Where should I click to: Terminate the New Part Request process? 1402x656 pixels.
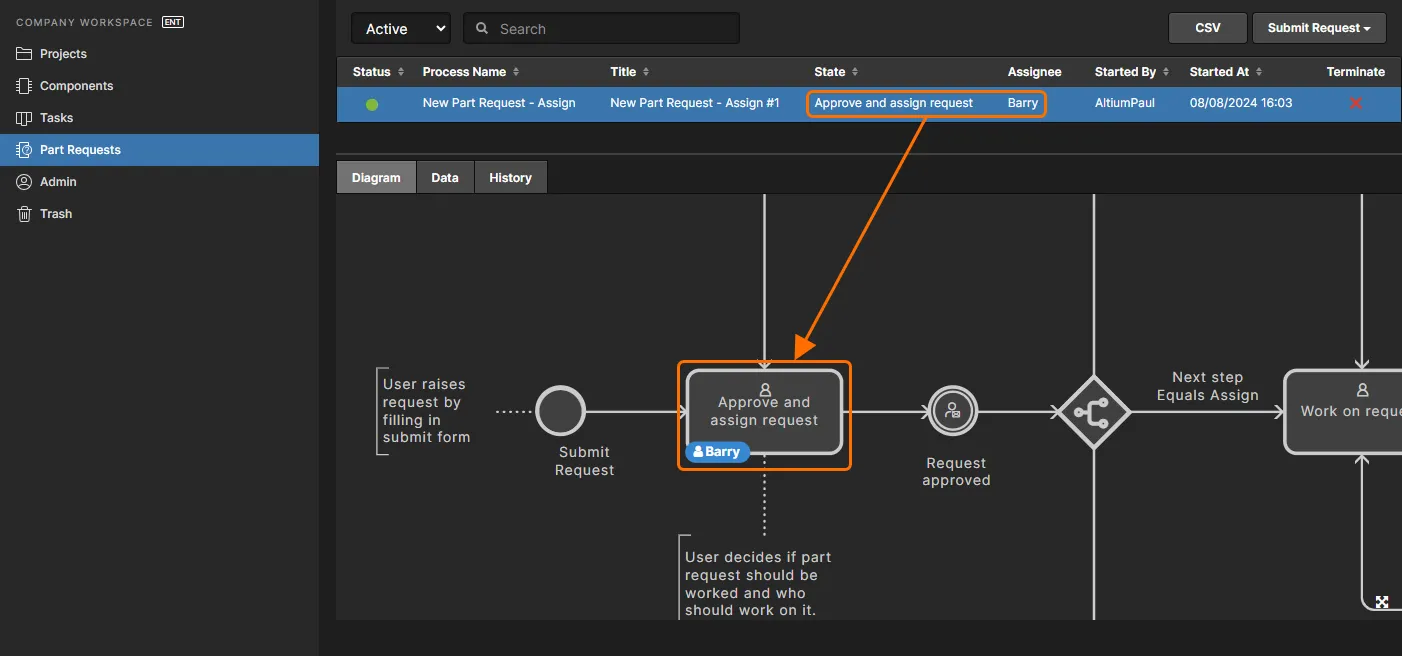coord(1356,103)
